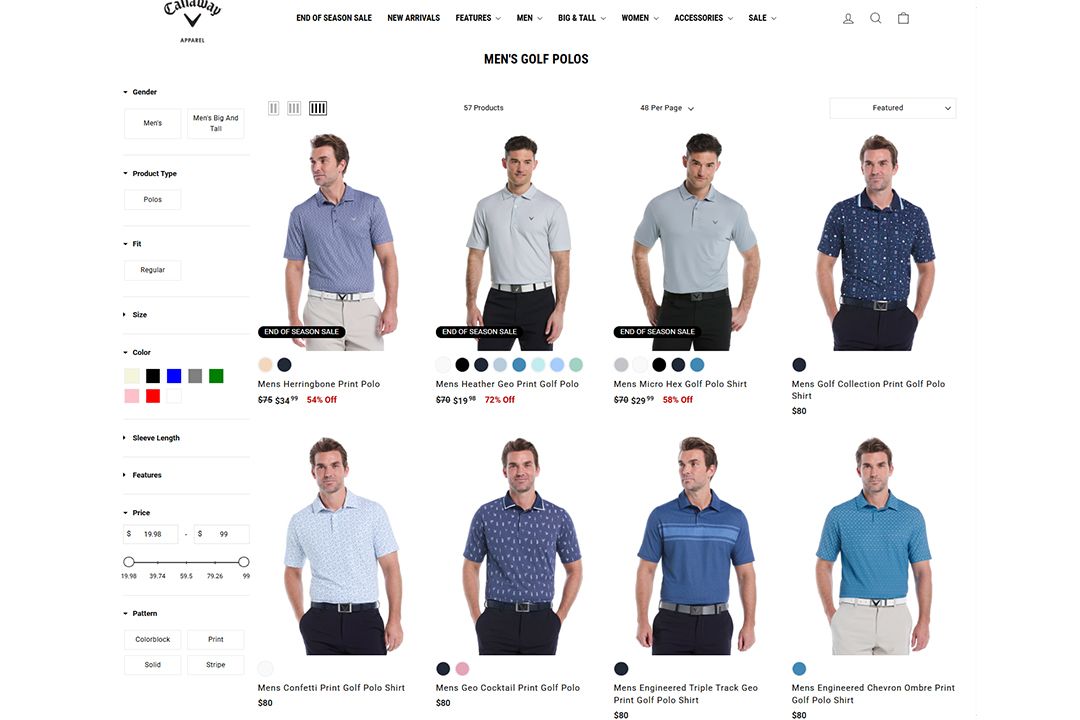Toggle the Colorblock pattern filter
Screen dimensions: 1080x720
(152, 639)
